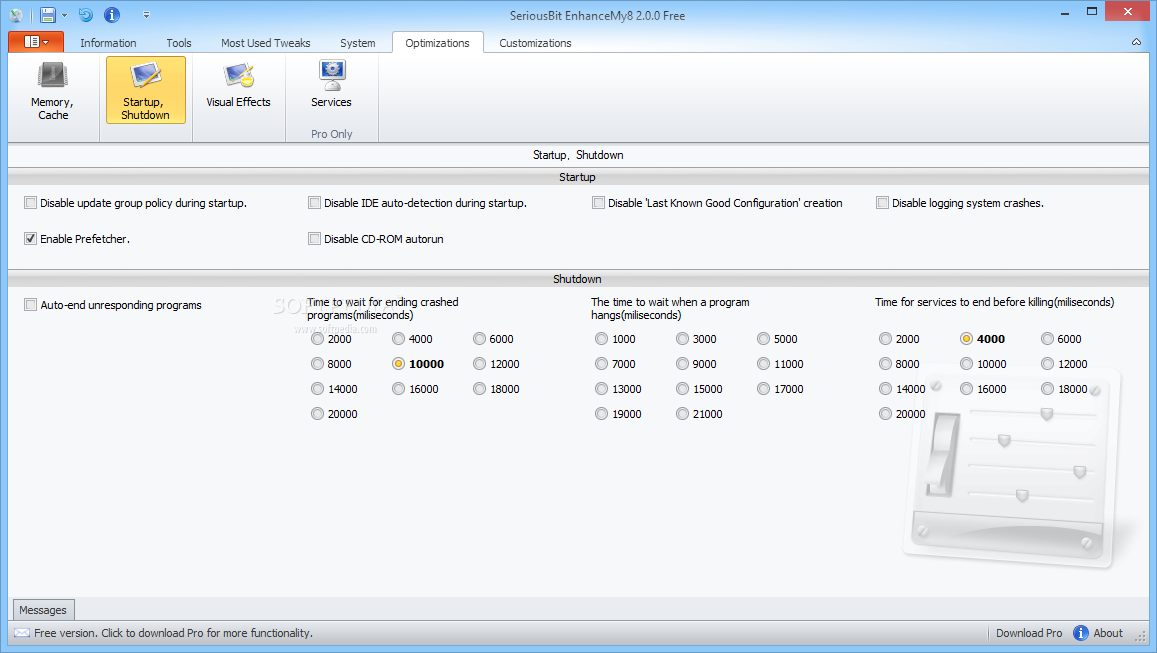Open the save button dropdown arrow

click(x=64, y=15)
